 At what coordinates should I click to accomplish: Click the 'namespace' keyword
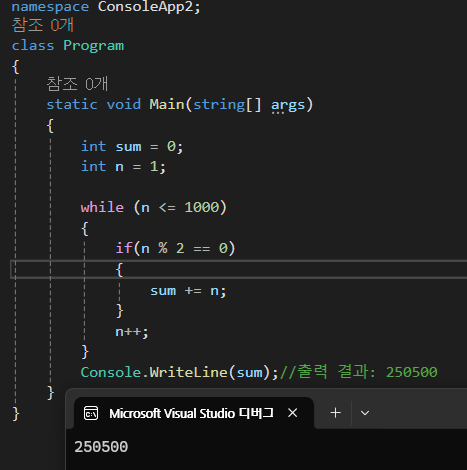pyautogui.click(x=50, y=7)
